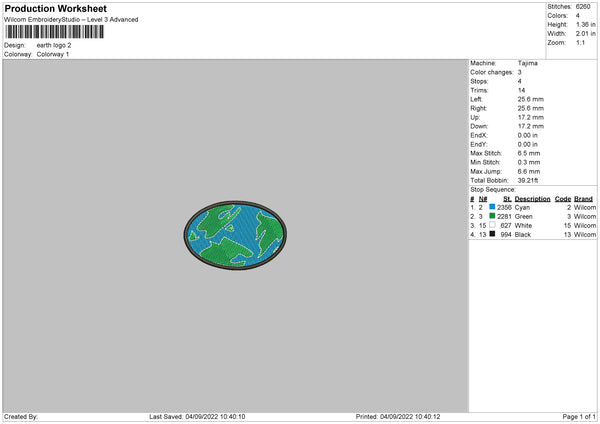Click the Min Stitch value 0.3 mm
The width and height of the screenshot is (600, 424).
click(x=529, y=162)
